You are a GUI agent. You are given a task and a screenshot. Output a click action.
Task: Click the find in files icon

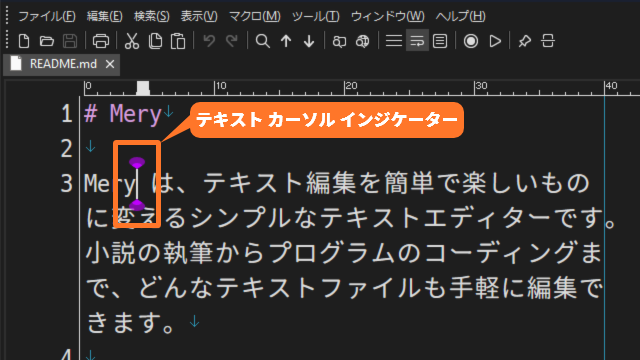click(x=362, y=41)
